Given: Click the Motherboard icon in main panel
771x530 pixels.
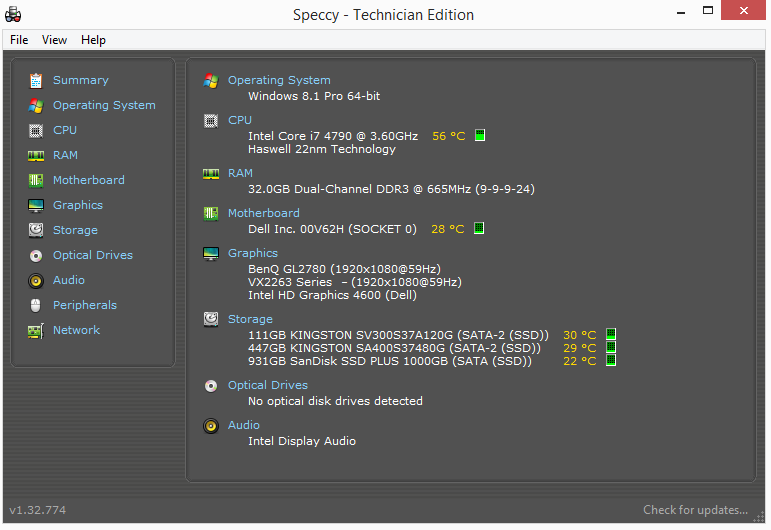Looking at the screenshot, I should (211, 213).
